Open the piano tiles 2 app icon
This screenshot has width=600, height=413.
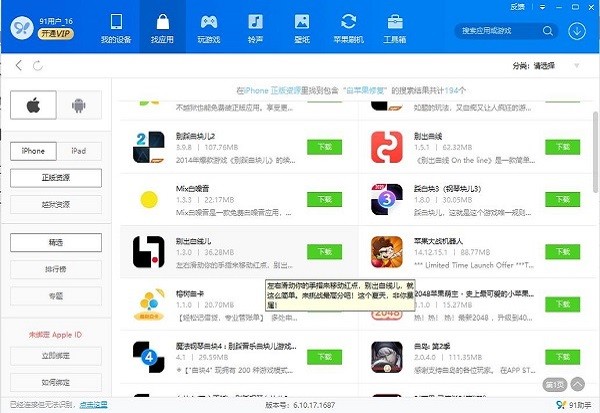point(148,147)
